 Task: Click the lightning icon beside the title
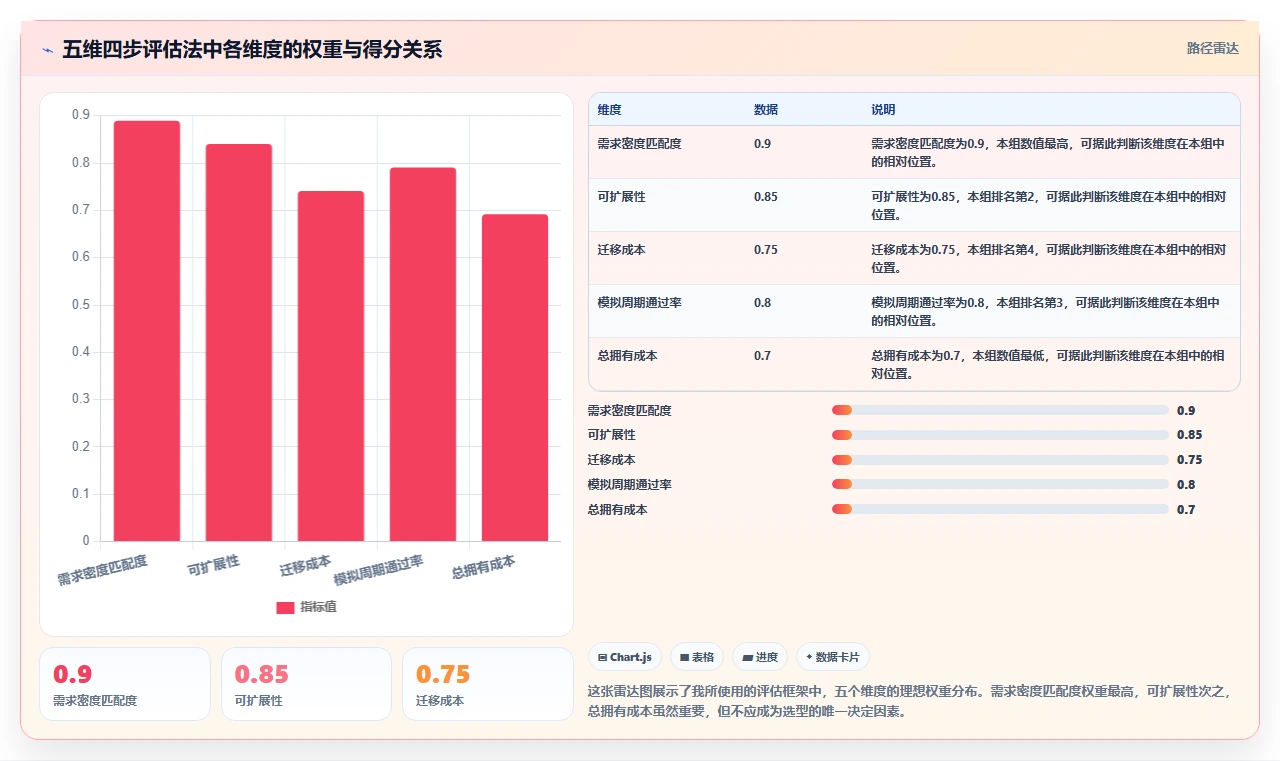click(x=48, y=50)
